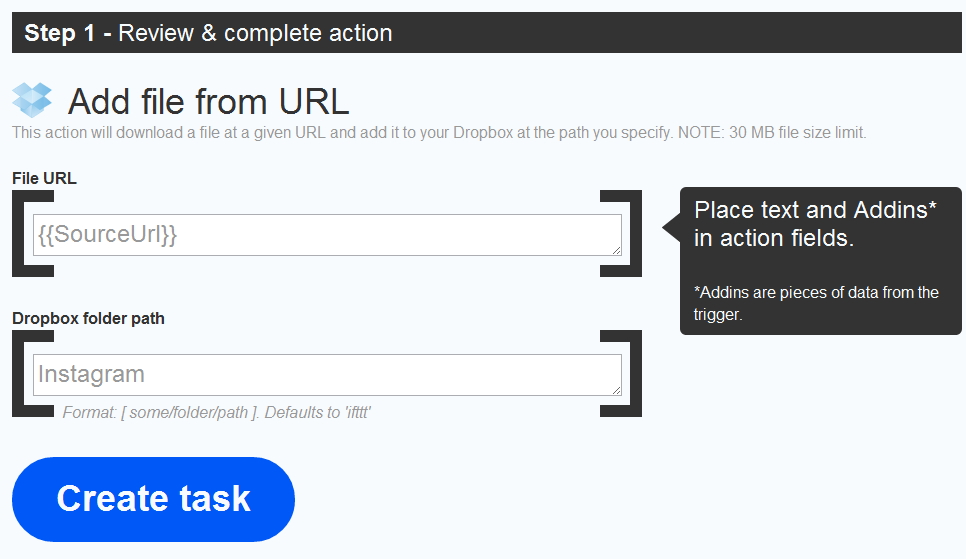Click the left bracket of File URL field
The width and height of the screenshot is (966, 559).
tap(19, 233)
